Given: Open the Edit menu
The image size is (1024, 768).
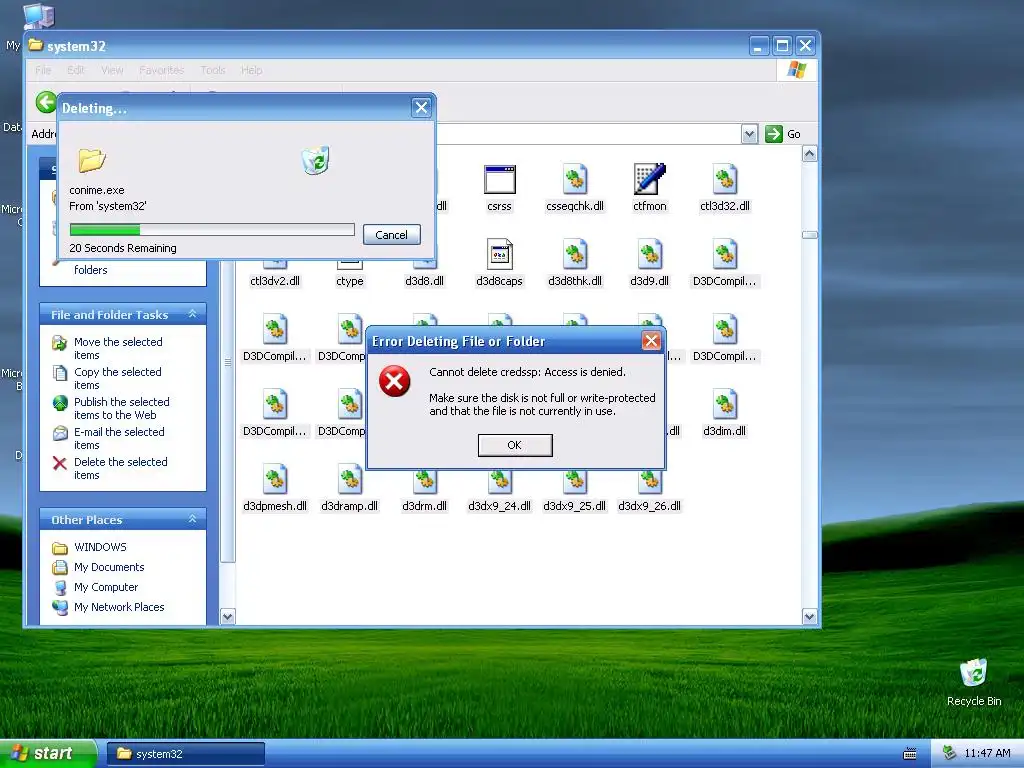Looking at the screenshot, I should 76,70.
